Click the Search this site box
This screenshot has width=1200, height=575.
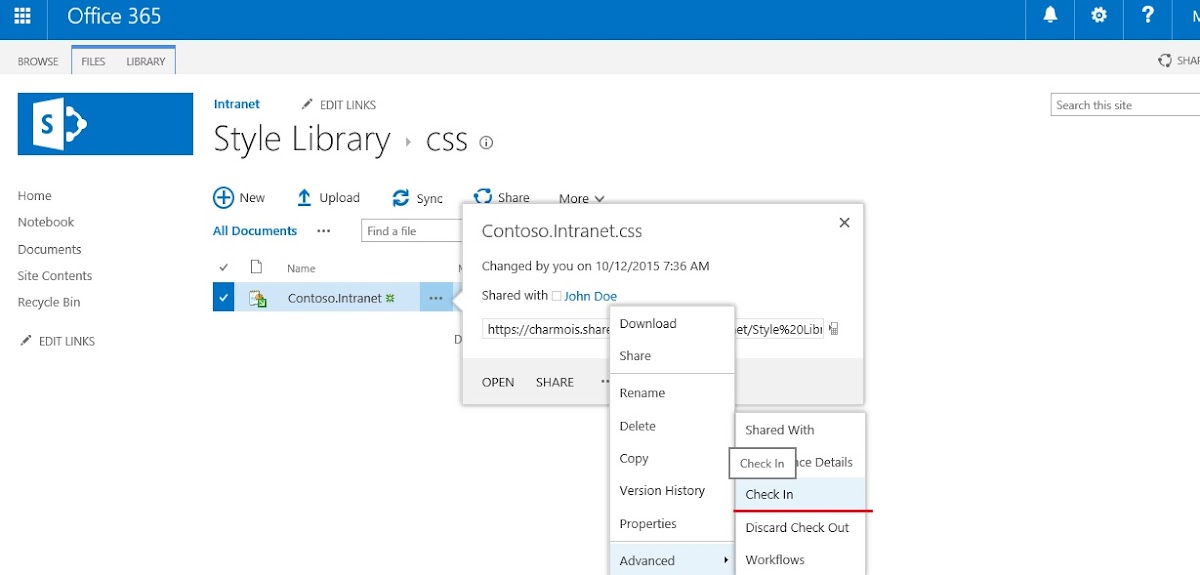pos(1126,105)
